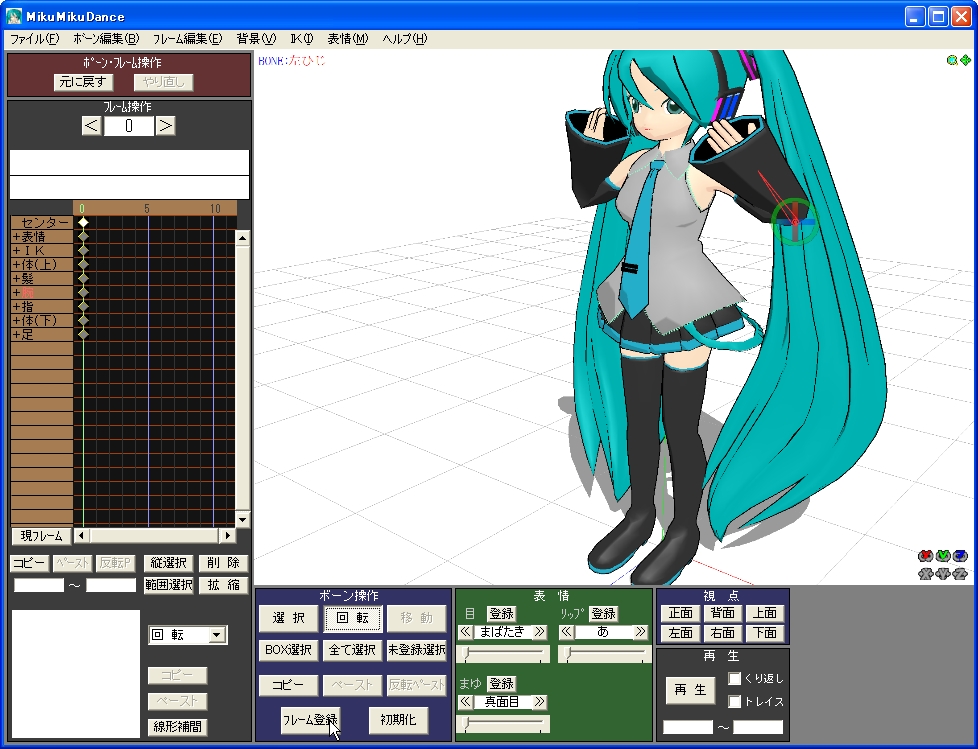Screen dimensions: 978x749
Task: Open the ヘルプ(H) menu
Action: point(405,39)
